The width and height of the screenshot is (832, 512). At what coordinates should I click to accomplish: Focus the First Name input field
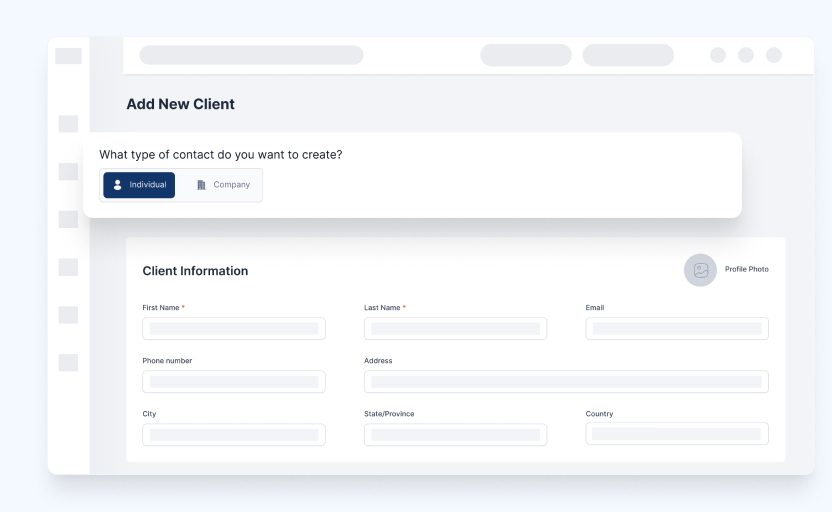(x=234, y=328)
